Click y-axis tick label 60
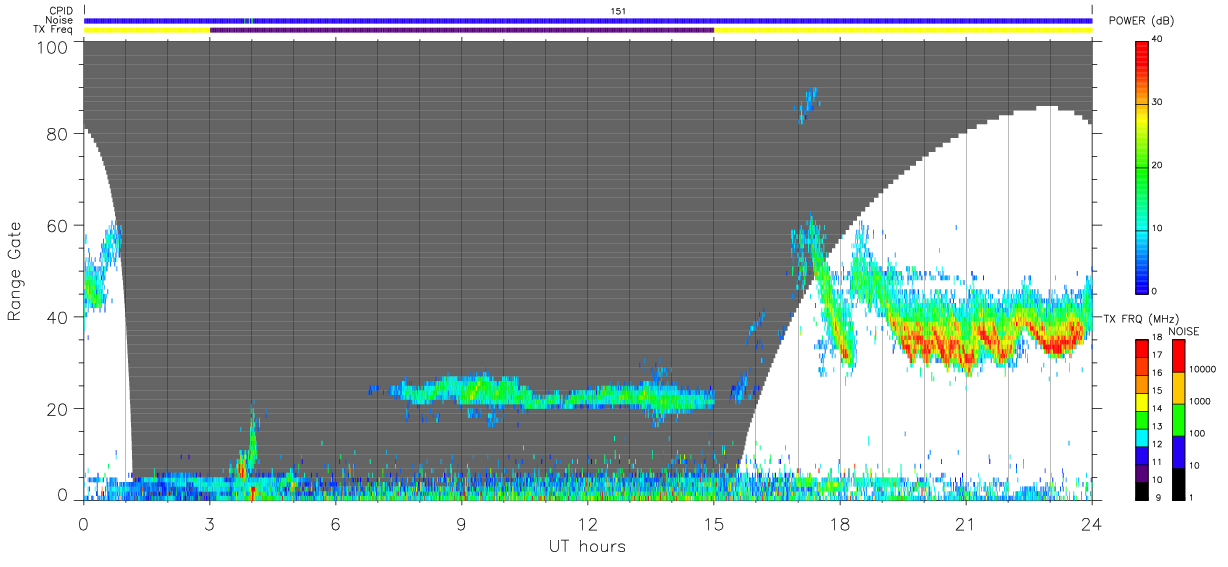1228x567 pixels. (57, 225)
